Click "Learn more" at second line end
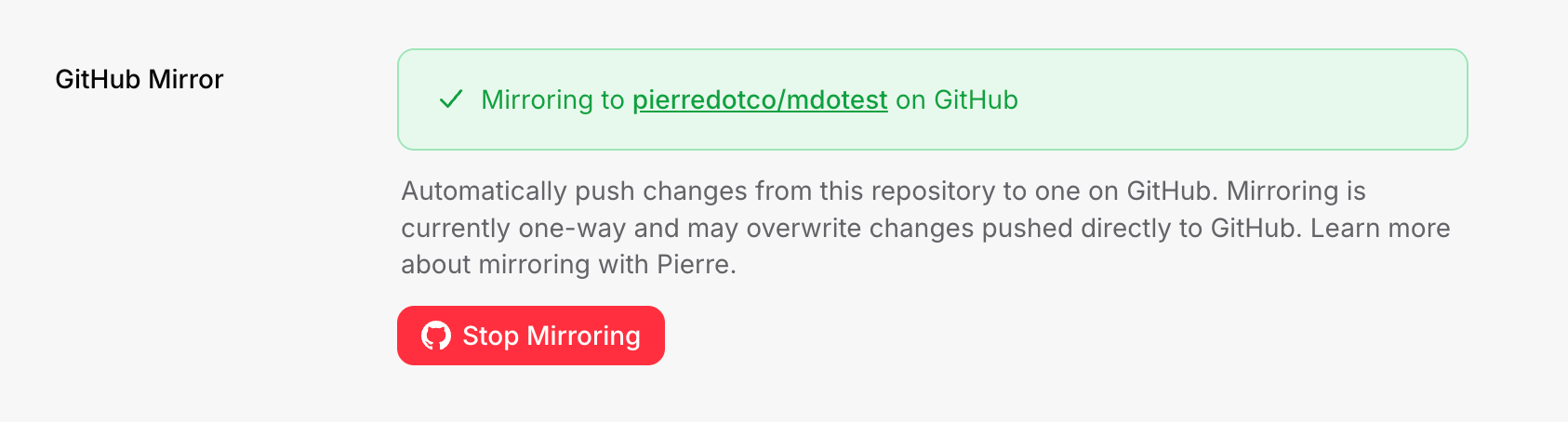This screenshot has width=1568, height=422. click(1380, 229)
